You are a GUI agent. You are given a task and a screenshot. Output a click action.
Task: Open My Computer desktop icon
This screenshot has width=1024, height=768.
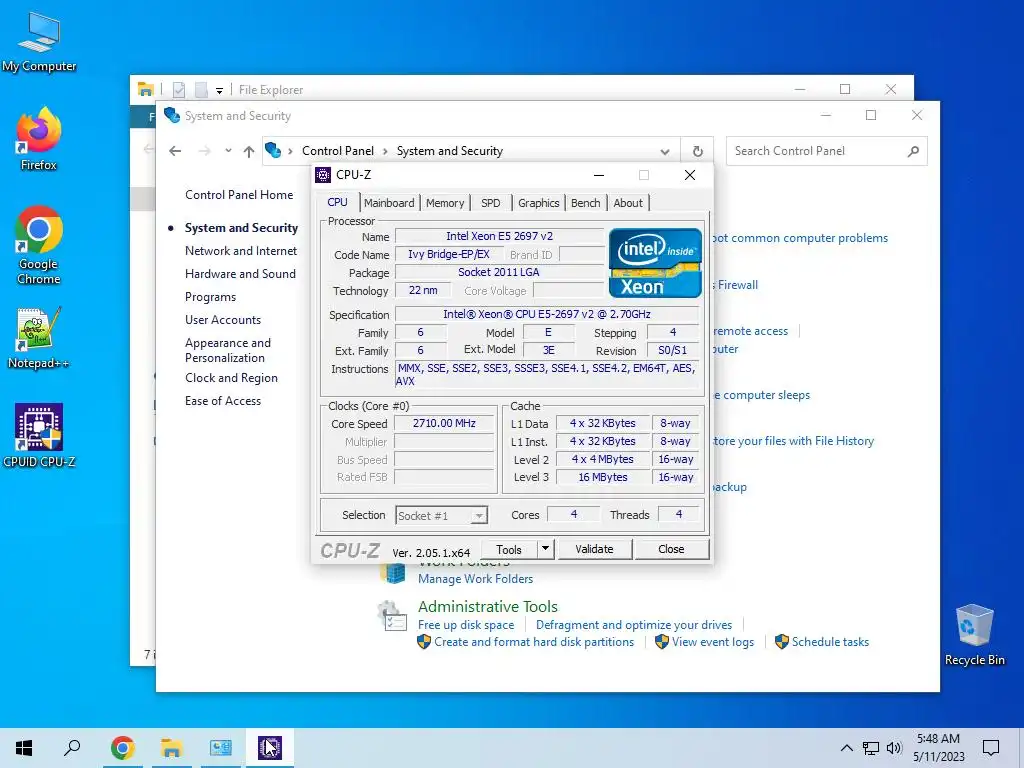39,42
